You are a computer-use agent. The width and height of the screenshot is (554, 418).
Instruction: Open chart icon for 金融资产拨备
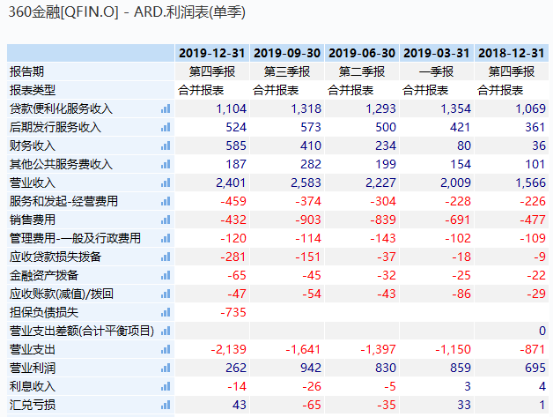pyautogui.click(x=165, y=275)
